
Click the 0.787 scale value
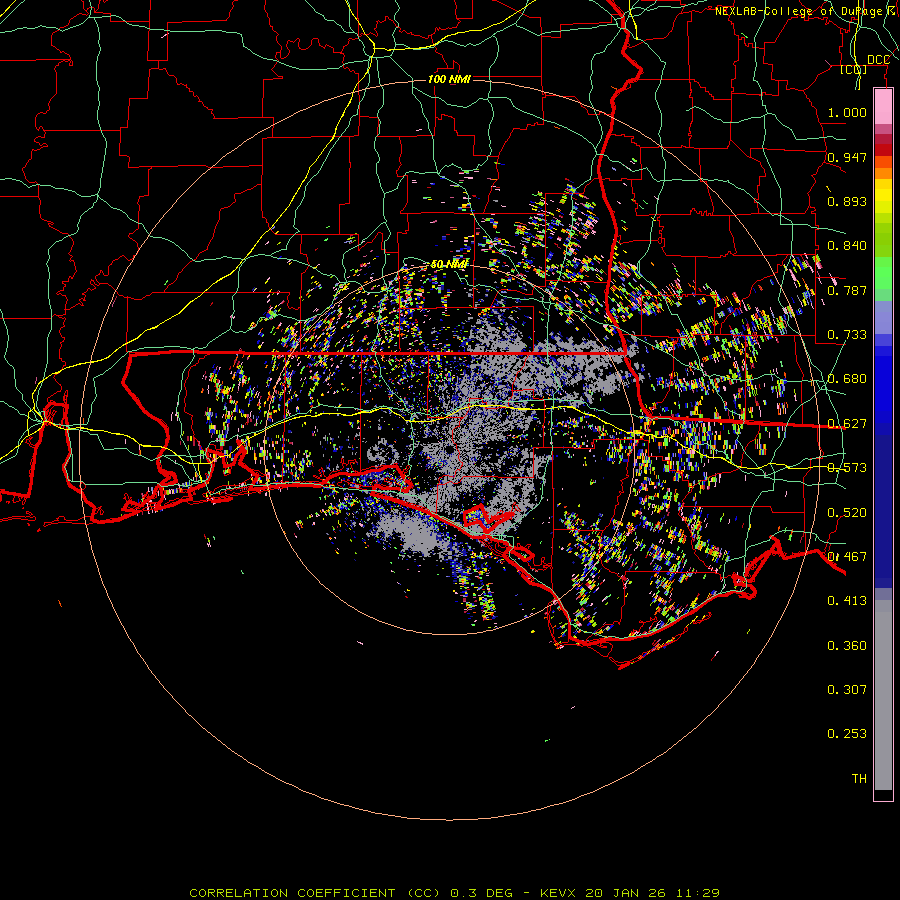(x=847, y=290)
